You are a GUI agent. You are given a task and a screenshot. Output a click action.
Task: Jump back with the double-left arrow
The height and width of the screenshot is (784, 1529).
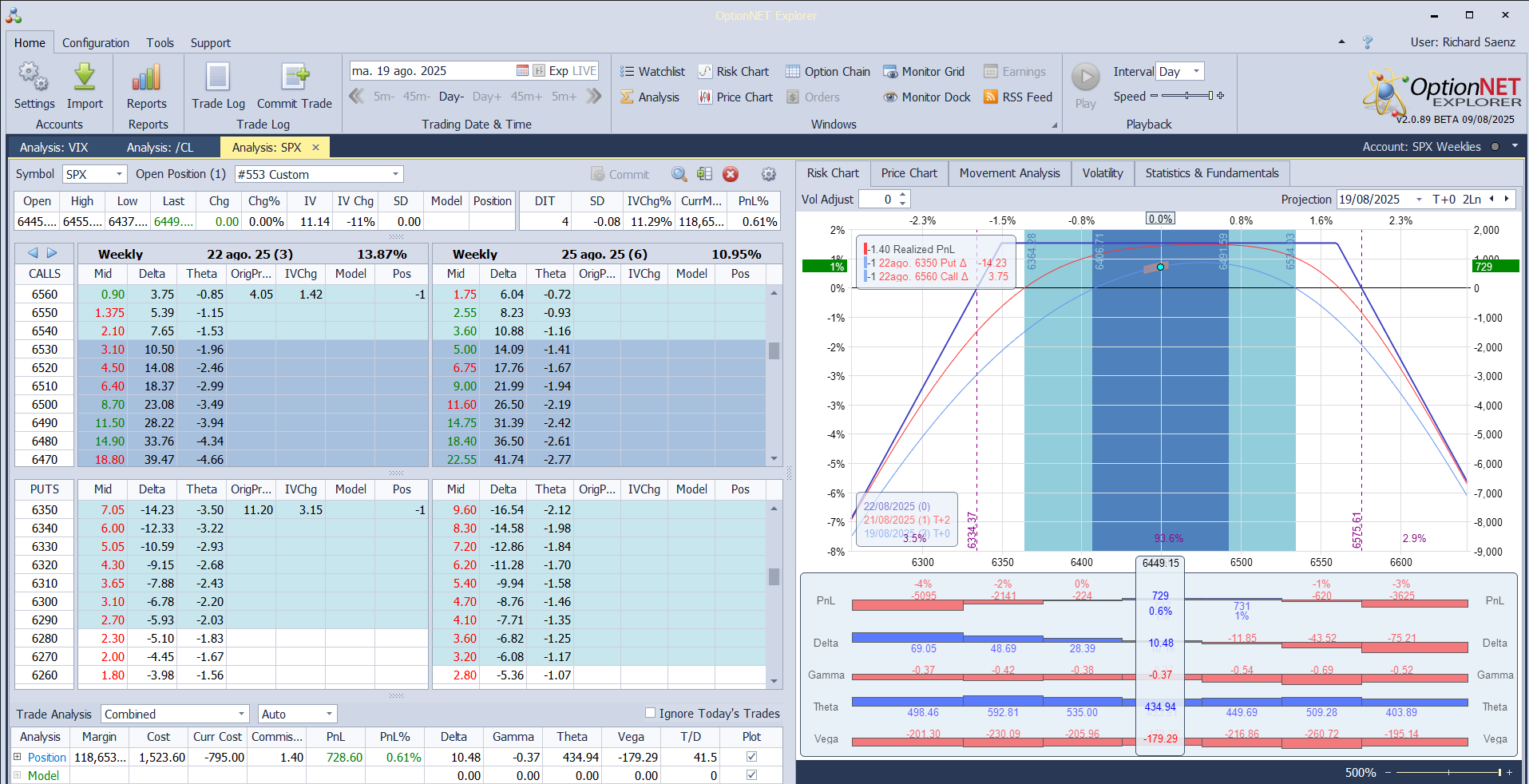click(356, 97)
